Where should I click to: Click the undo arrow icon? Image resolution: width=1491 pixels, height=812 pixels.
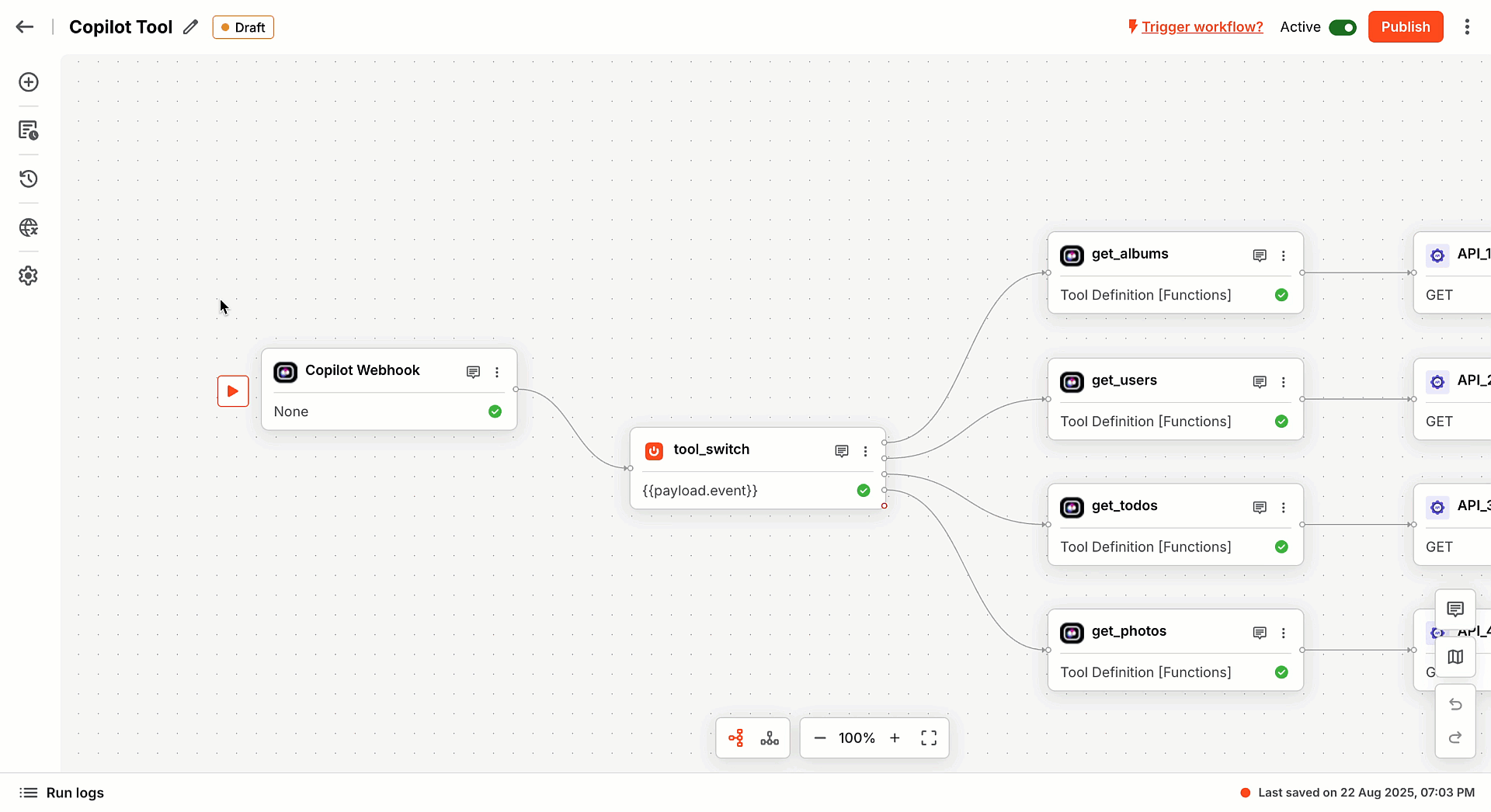[1455, 705]
